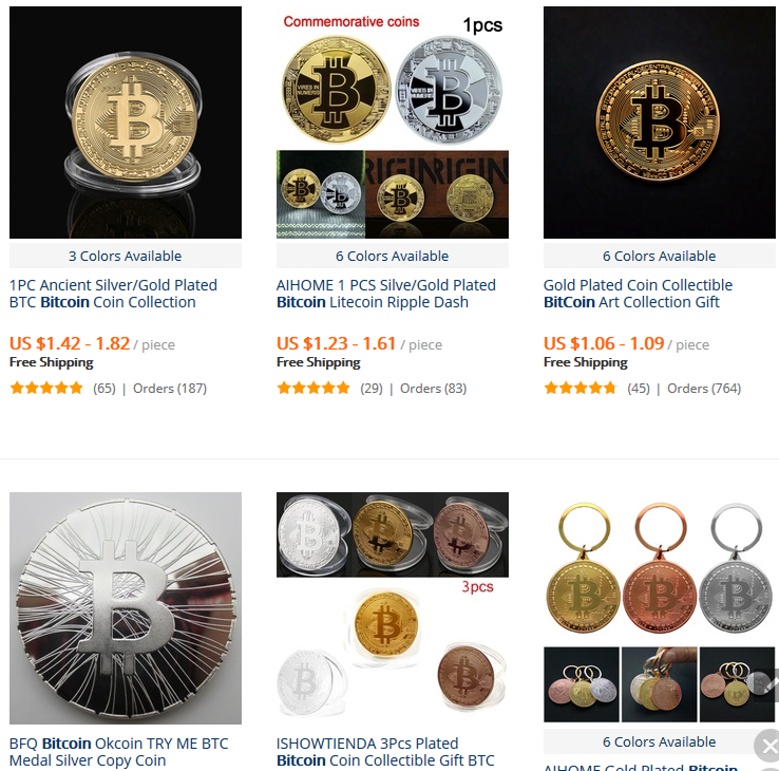Click '6 Colors Available' under keychain product
The width and height of the screenshot is (779, 771).
[659, 742]
